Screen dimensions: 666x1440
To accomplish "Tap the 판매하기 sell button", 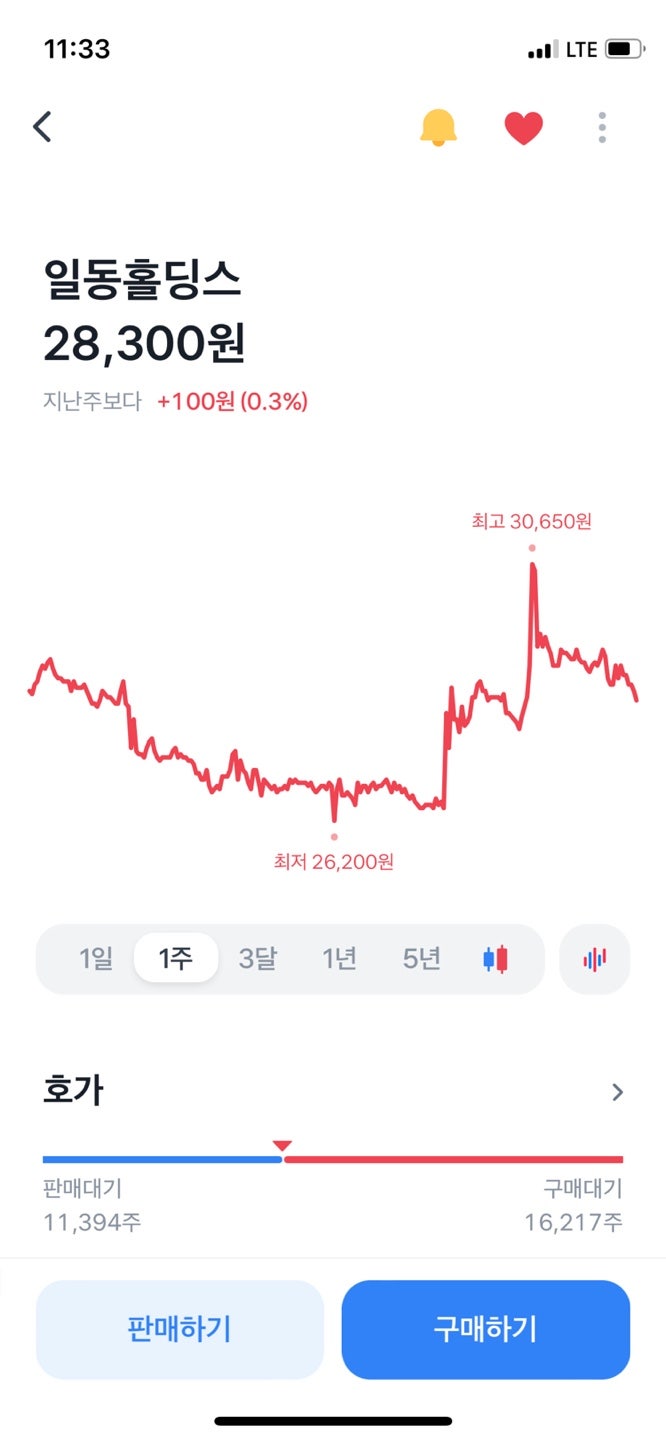I will (x=179, y=1329).
